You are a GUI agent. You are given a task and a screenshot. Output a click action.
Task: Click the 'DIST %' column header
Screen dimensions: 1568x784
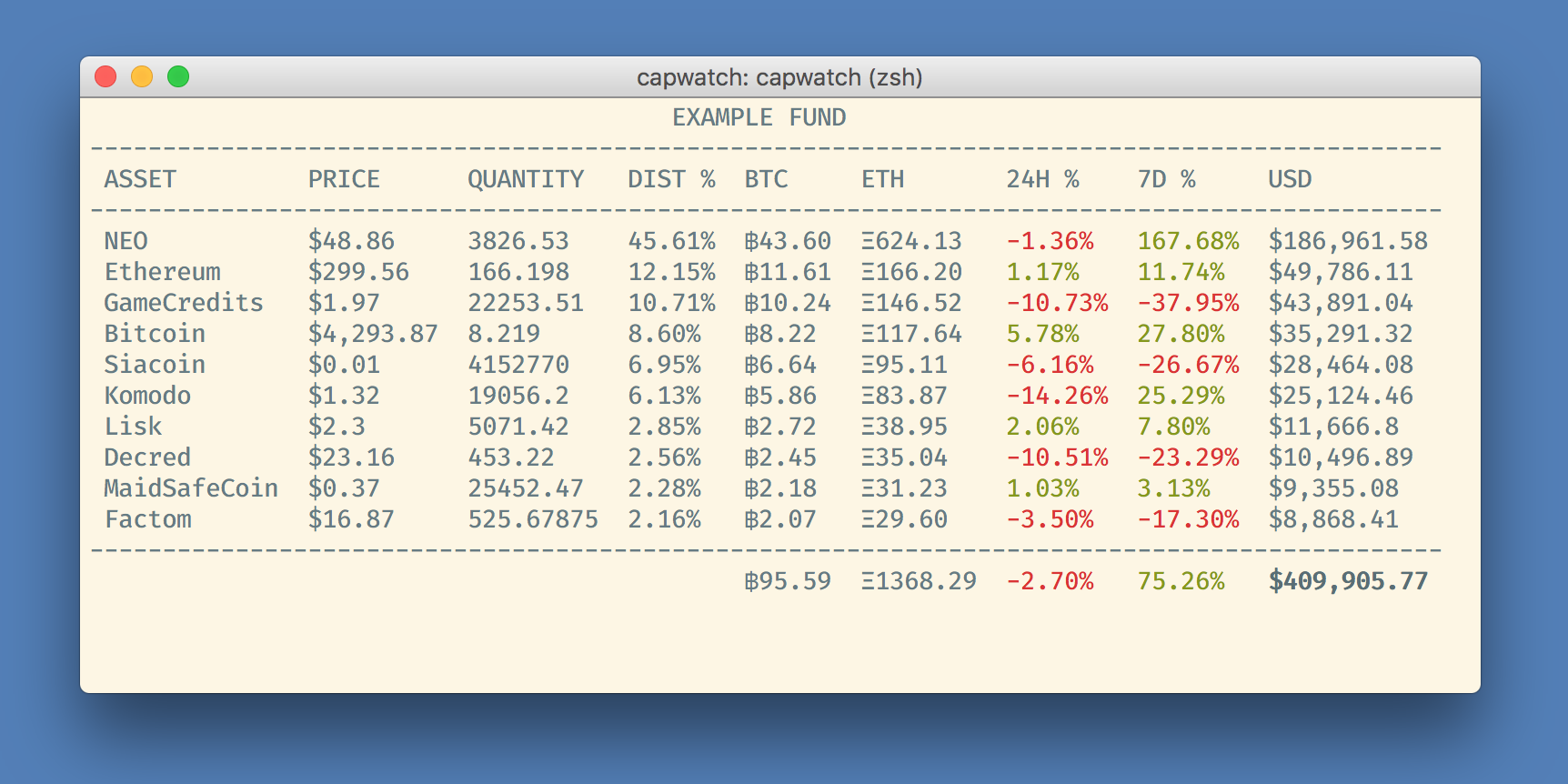coord(672,179)
